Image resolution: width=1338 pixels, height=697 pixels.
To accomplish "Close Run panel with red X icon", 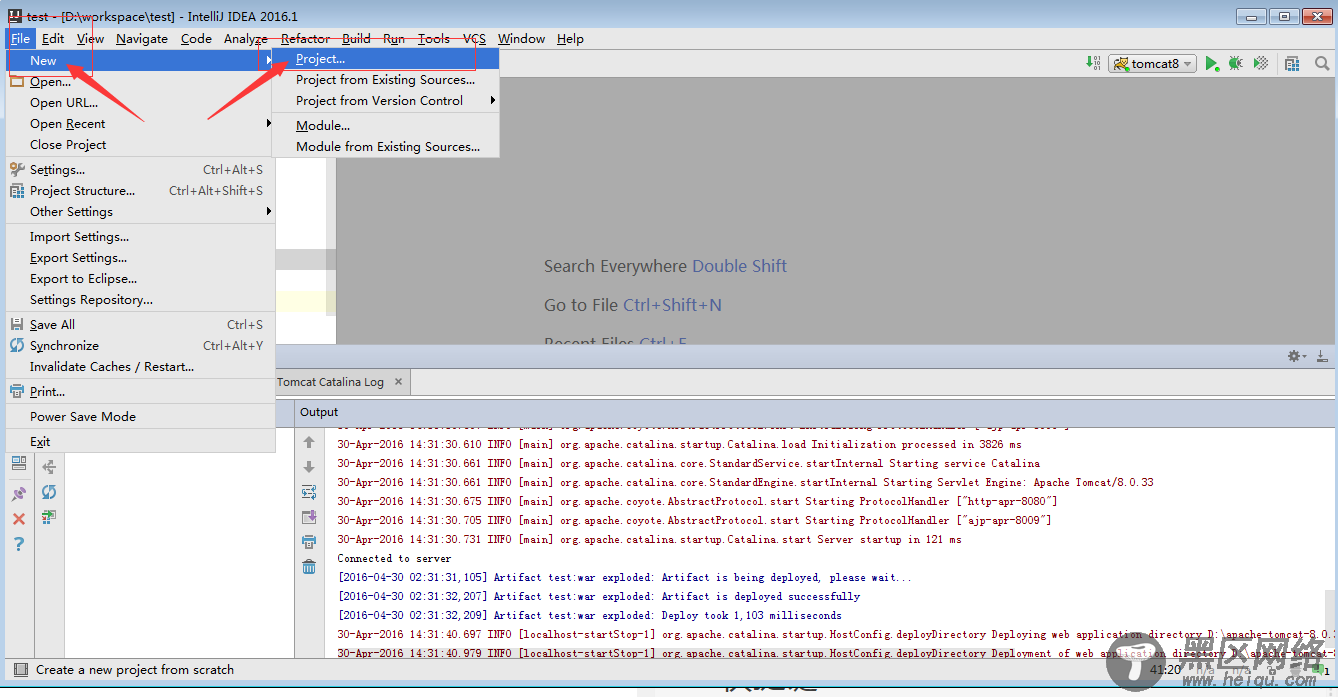I will pos(19,519).
